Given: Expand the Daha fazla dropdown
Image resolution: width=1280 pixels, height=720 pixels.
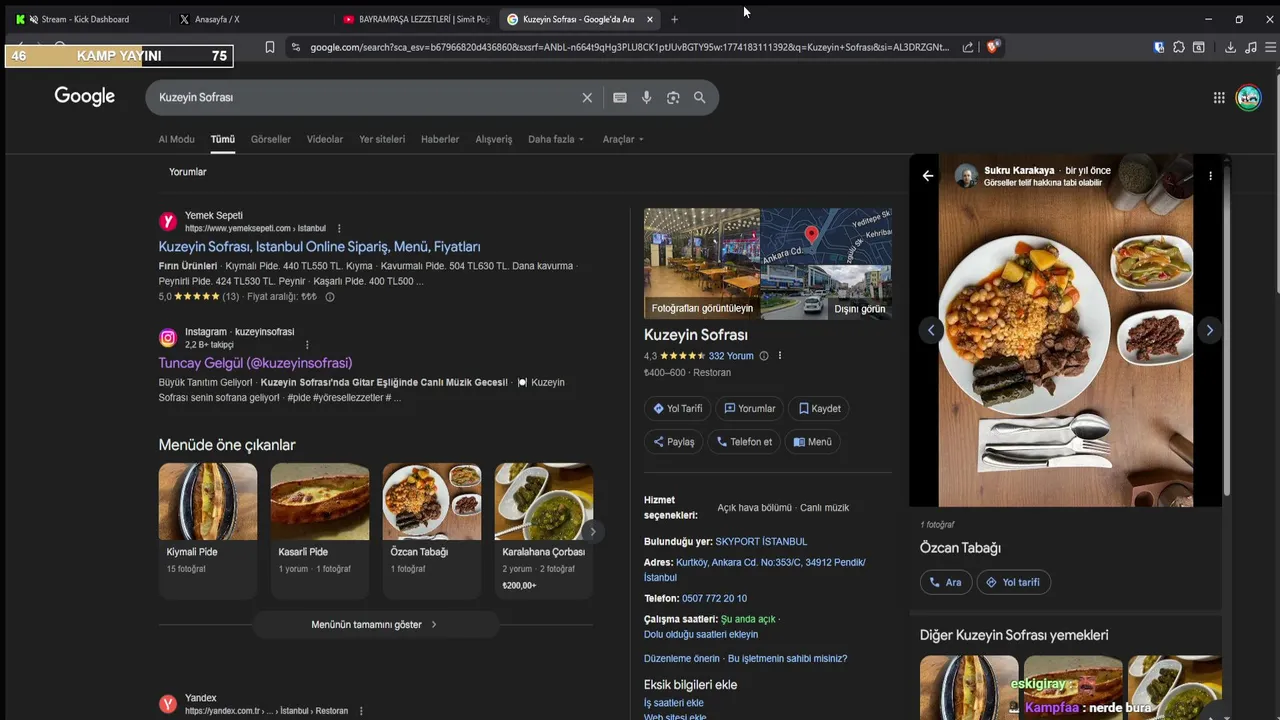Looking at the screenshot, I should tap(556, 139).
